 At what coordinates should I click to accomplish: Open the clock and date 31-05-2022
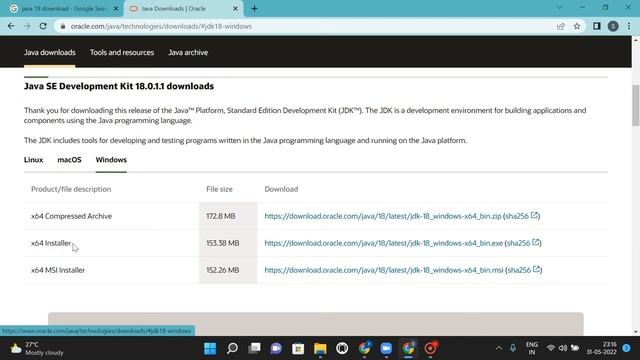pyautogui.click(x=602, y=348)
